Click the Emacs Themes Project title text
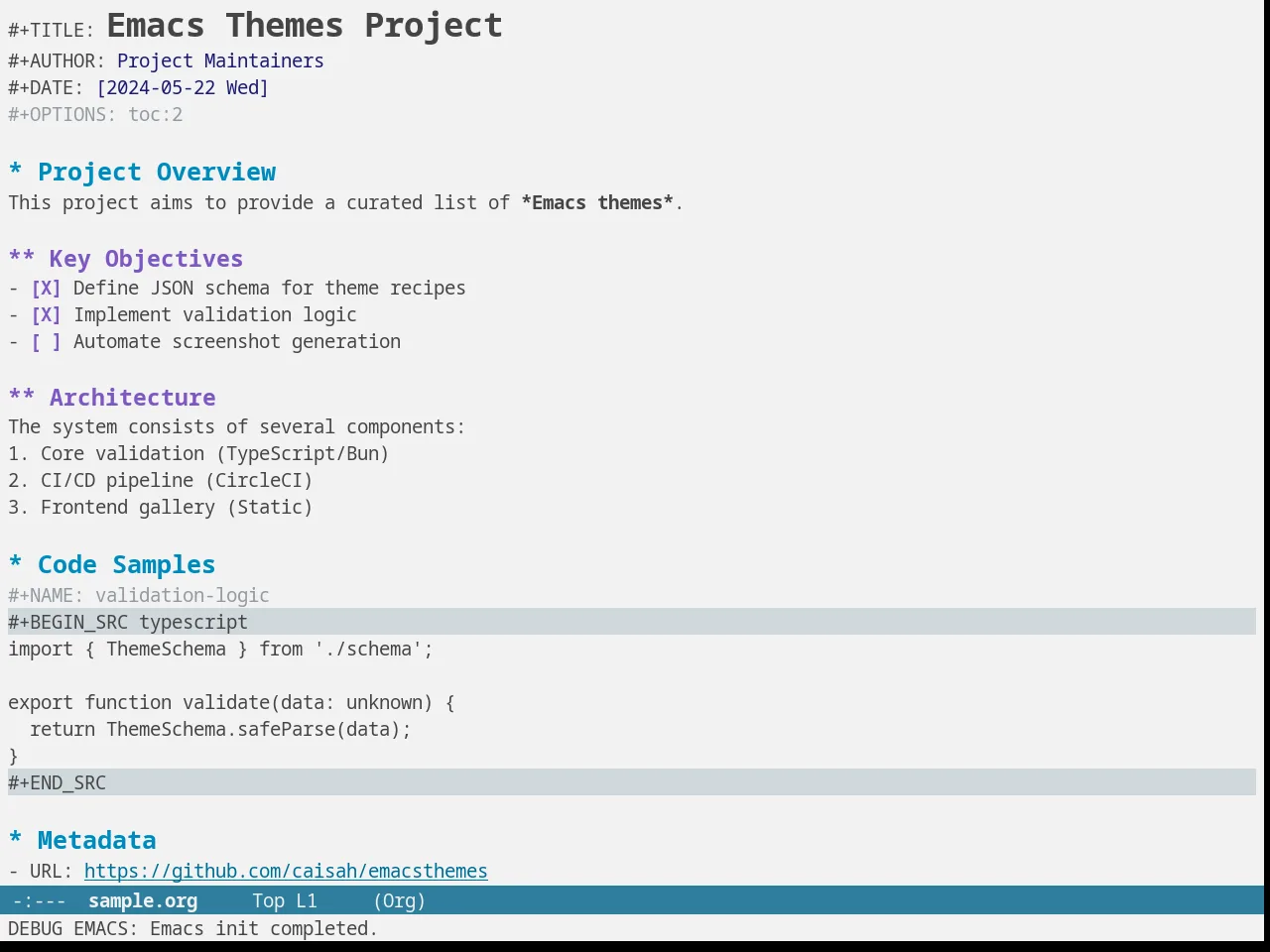 [x=305, y=25]
